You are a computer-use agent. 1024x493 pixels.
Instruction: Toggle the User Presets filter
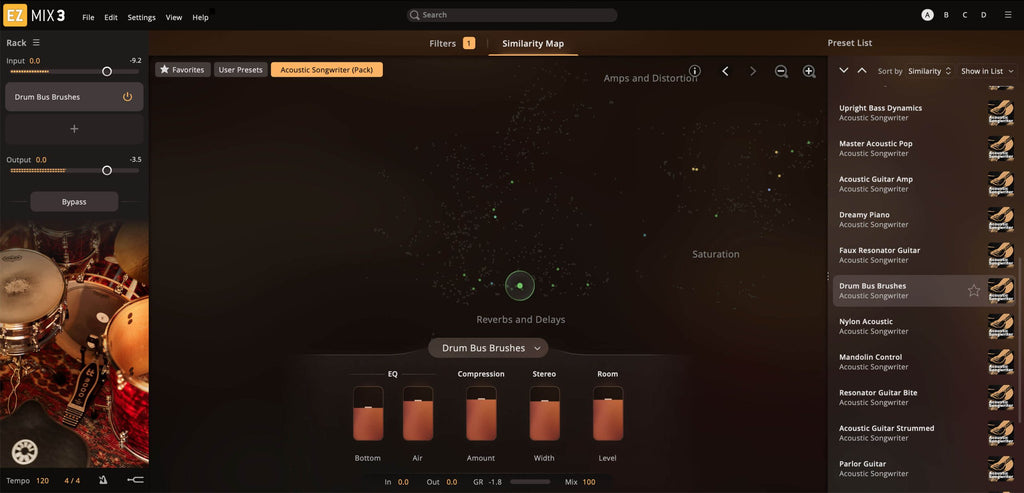(240, 69)
